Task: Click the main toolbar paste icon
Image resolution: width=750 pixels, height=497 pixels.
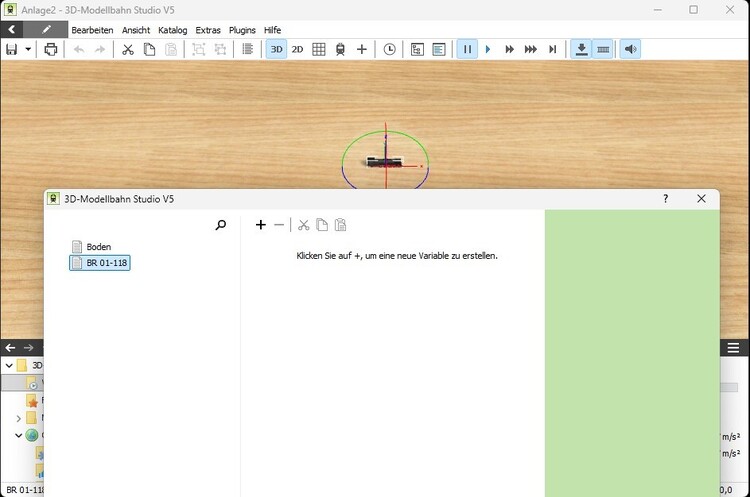Action: click(171, 49)
